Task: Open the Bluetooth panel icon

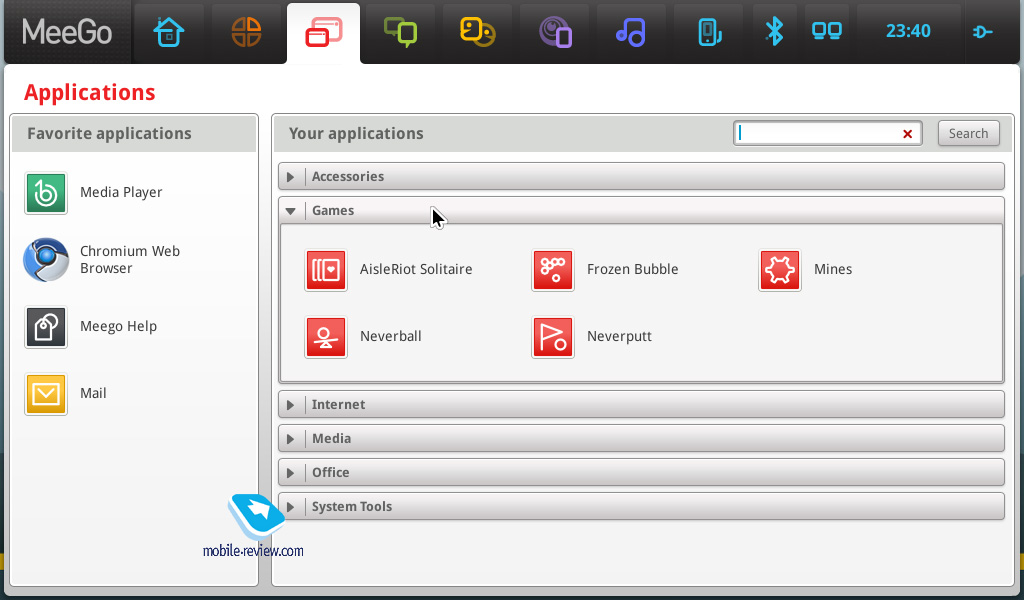Action: [774, 31]
